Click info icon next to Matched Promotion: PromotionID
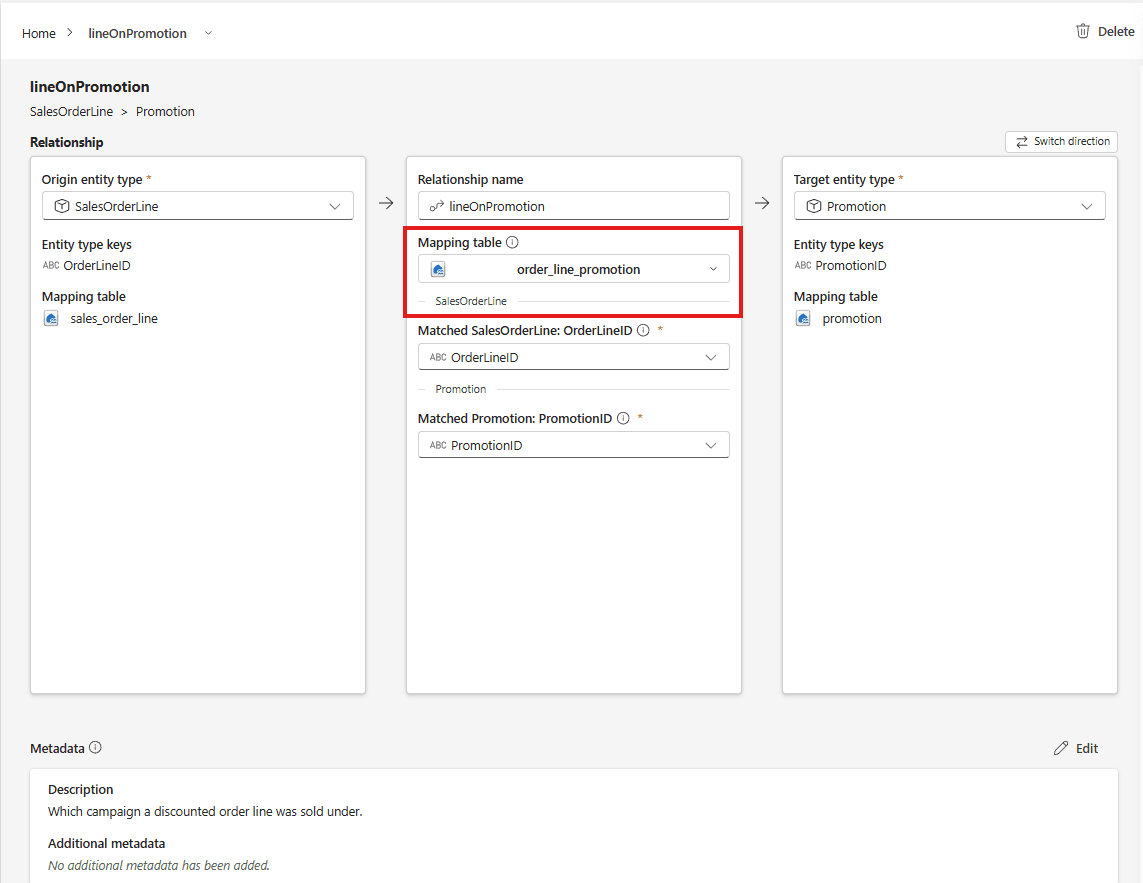 click(x=623, y=419)
